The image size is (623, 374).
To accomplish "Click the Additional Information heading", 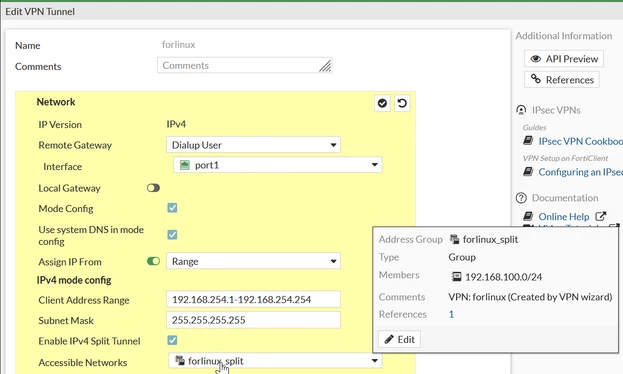I will 563,36.
